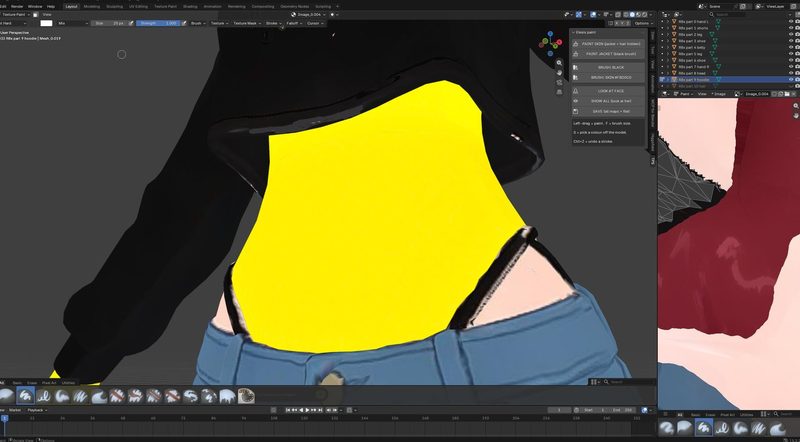Expand the part 3 shoe outliner row
Screen dimensions: 800x442
(668, 41)
